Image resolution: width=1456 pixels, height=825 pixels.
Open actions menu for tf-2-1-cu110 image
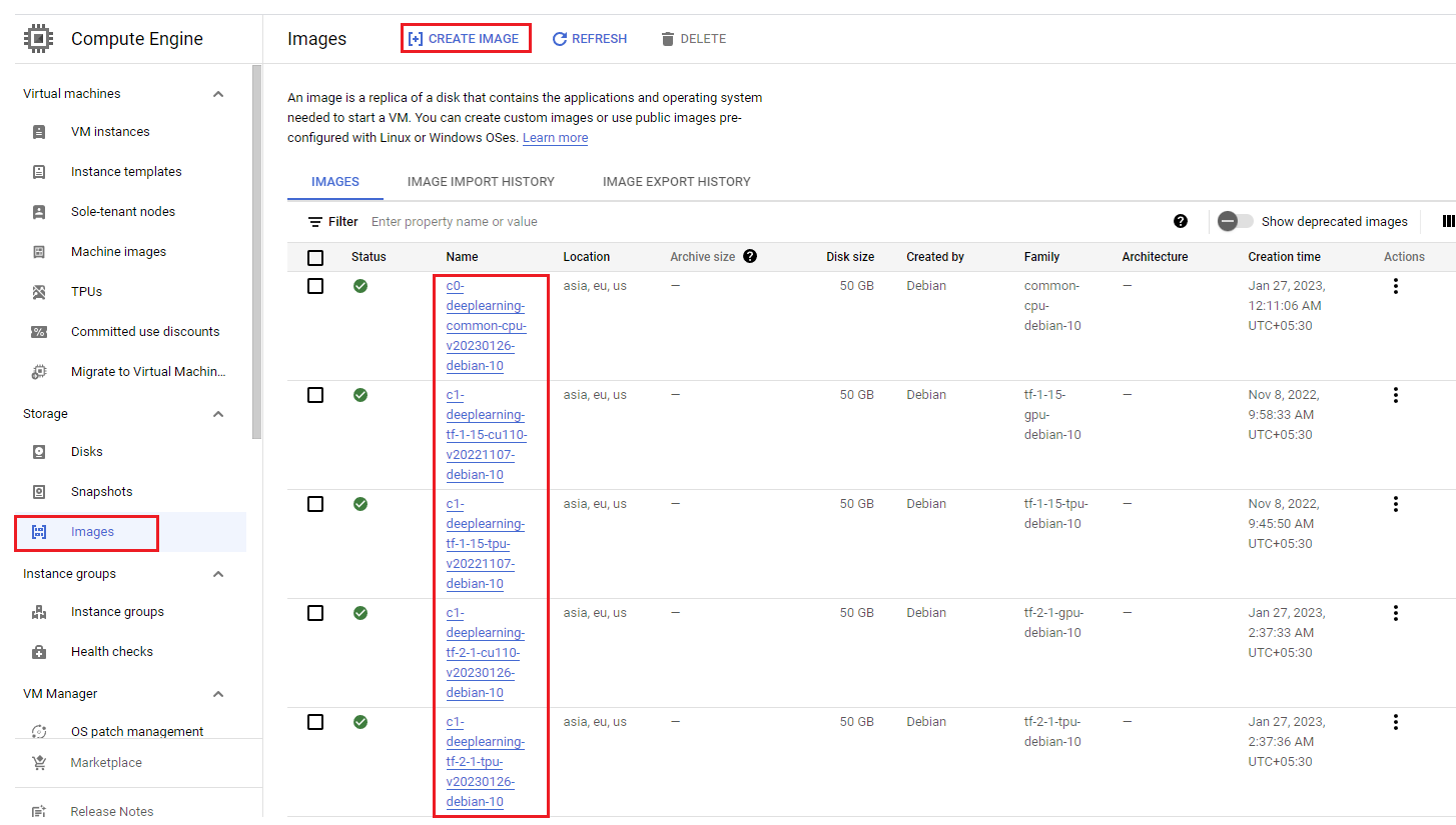pyautogui.click(x=1395, y=613)
